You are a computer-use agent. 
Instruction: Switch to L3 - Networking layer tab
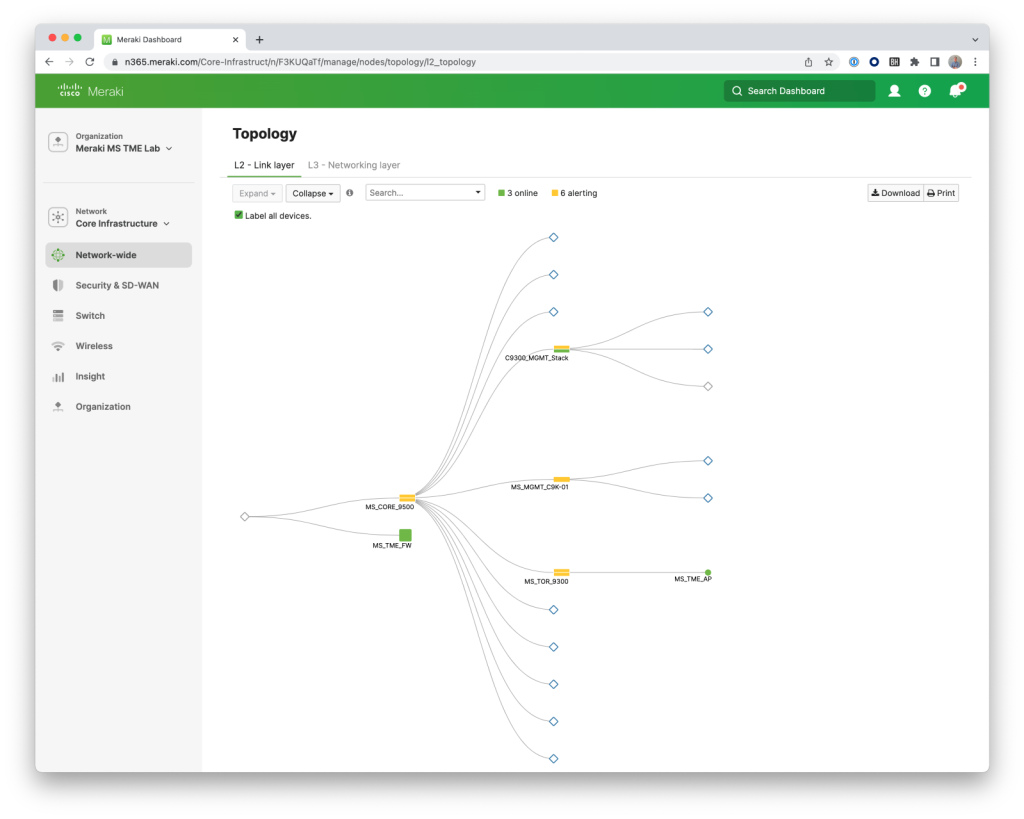(x=354, y=165)
